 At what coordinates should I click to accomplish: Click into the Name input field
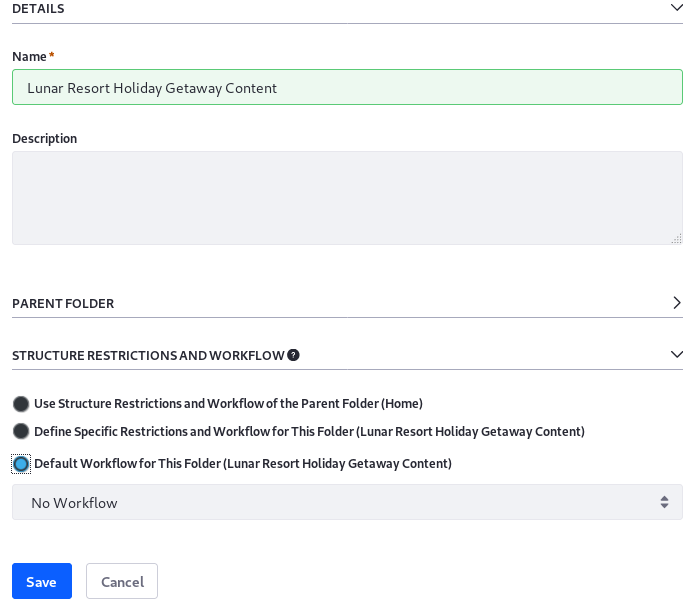coord(347,87)
